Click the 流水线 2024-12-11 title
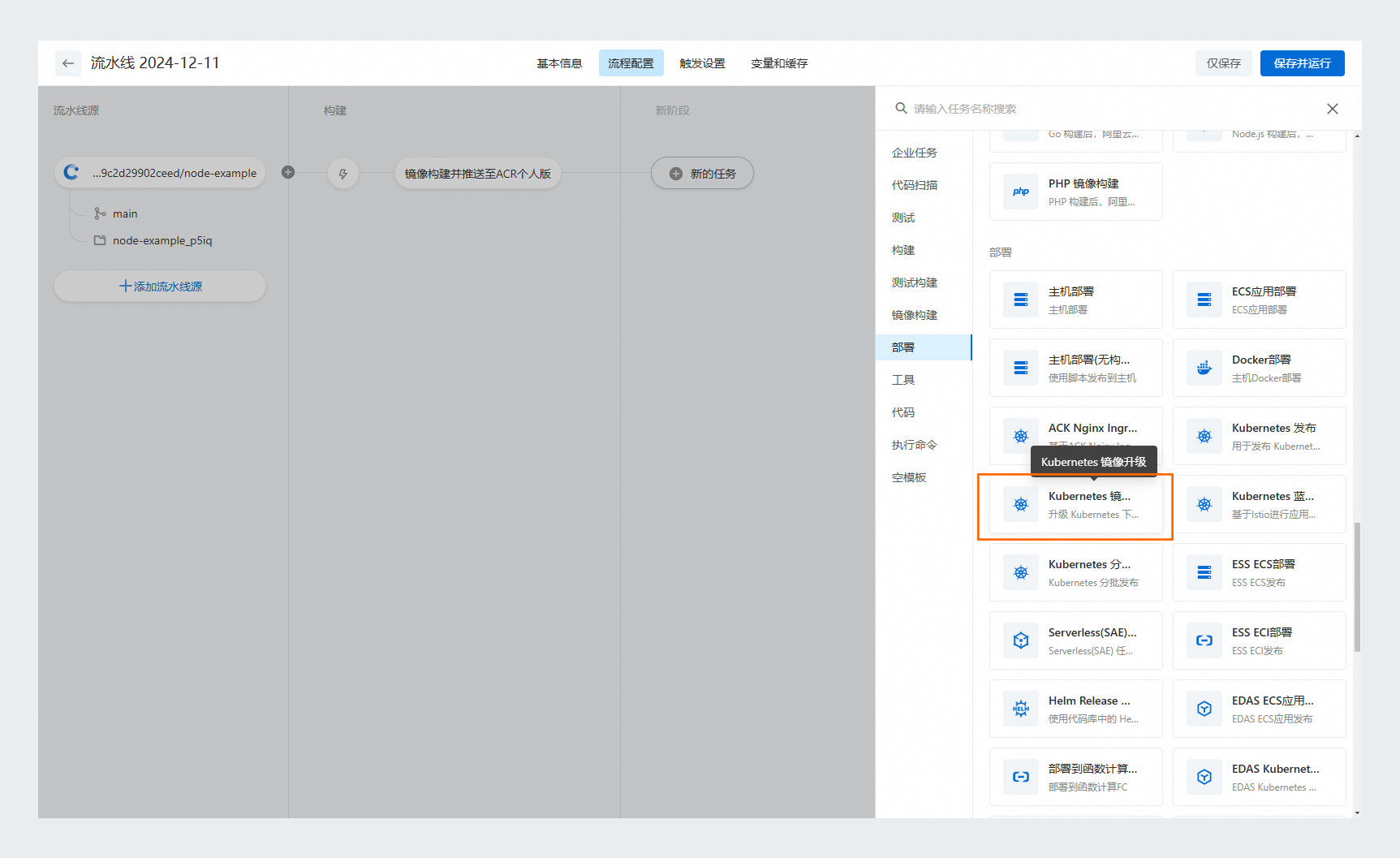 (x=155, y=63)
